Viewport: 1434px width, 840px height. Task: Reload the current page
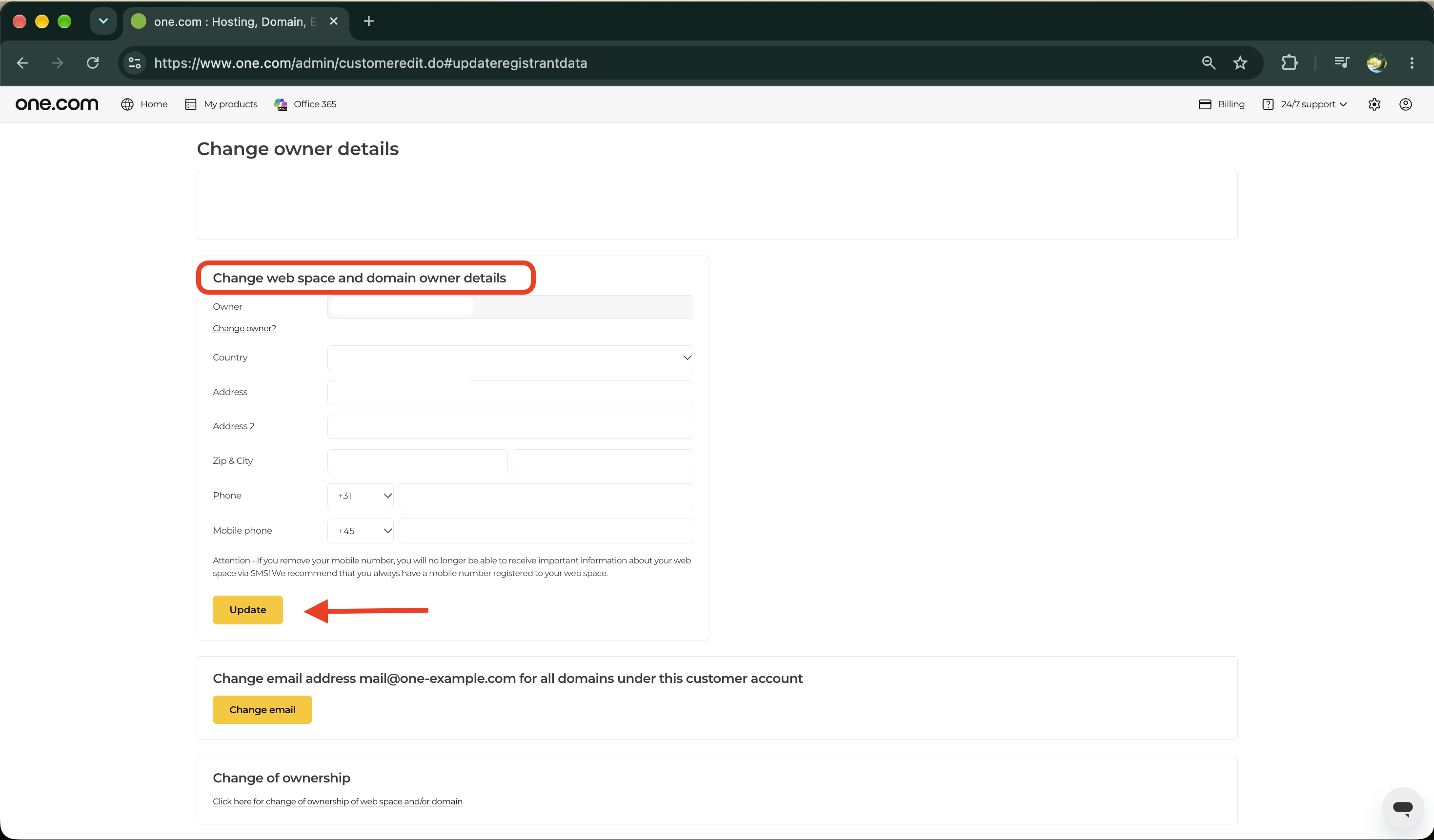93,62
